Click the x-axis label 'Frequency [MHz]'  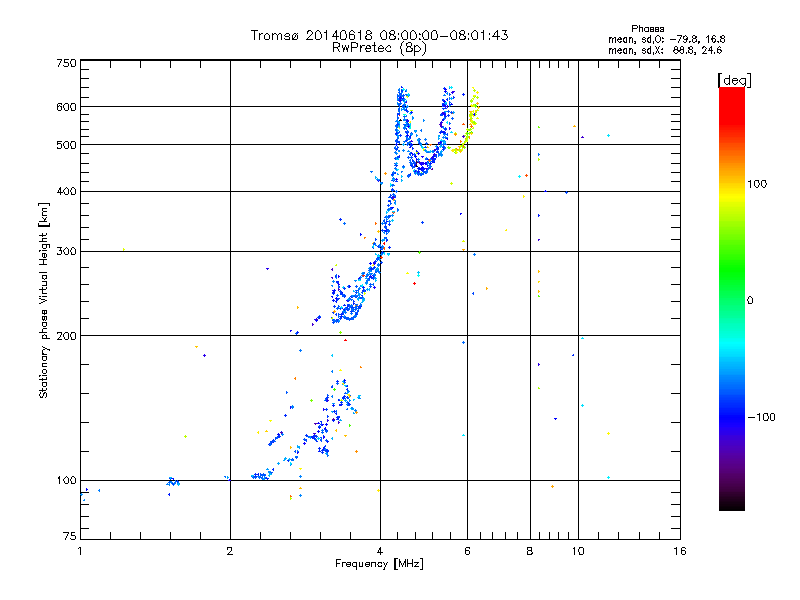379,564
